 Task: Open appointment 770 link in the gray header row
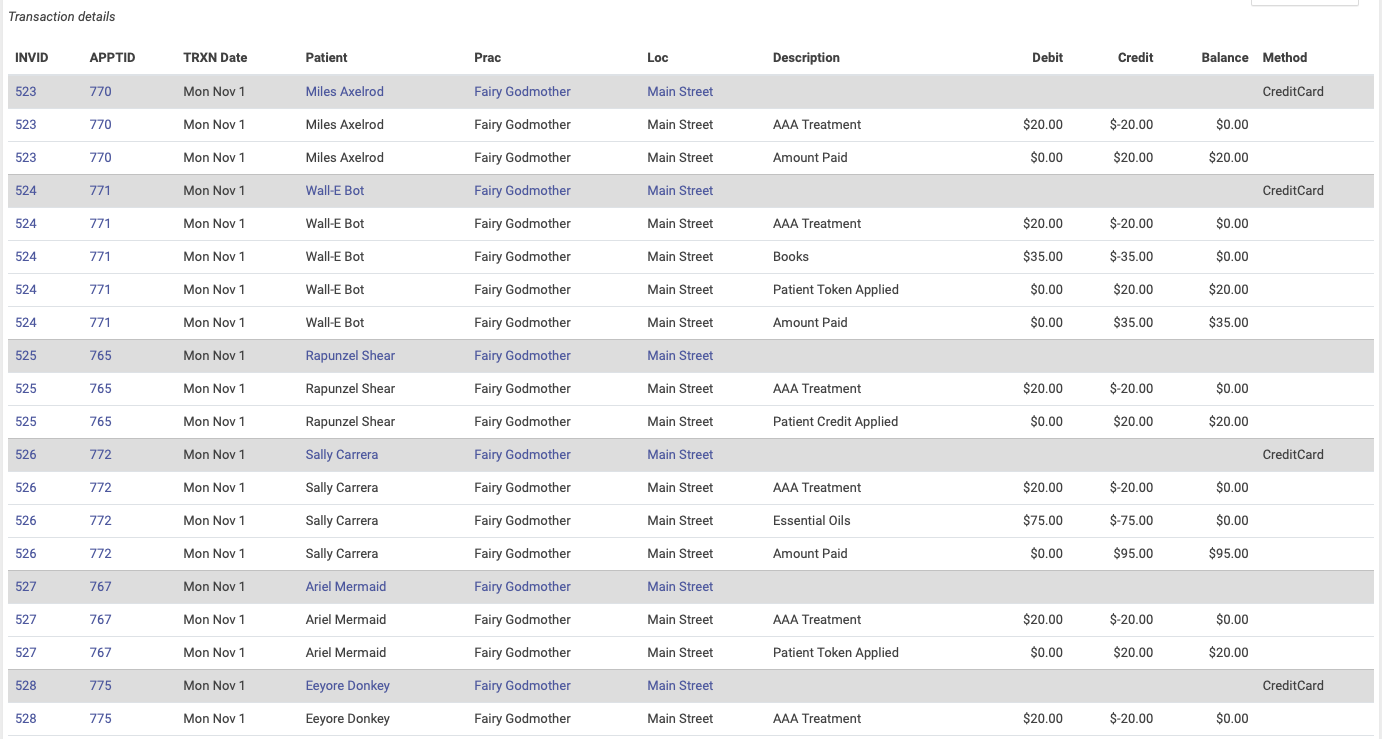(x=101, y=91)
